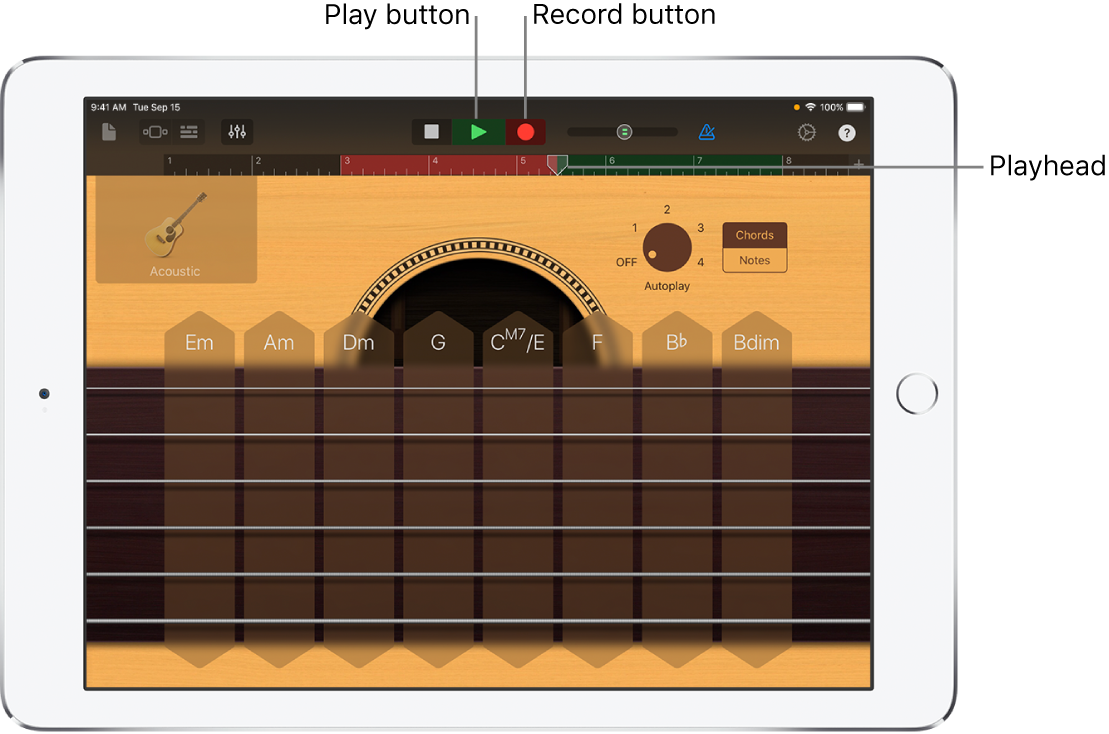Set Autoplay to OFF position
Viewport: 1109px width, 734px height.
(x=626, y=262)
